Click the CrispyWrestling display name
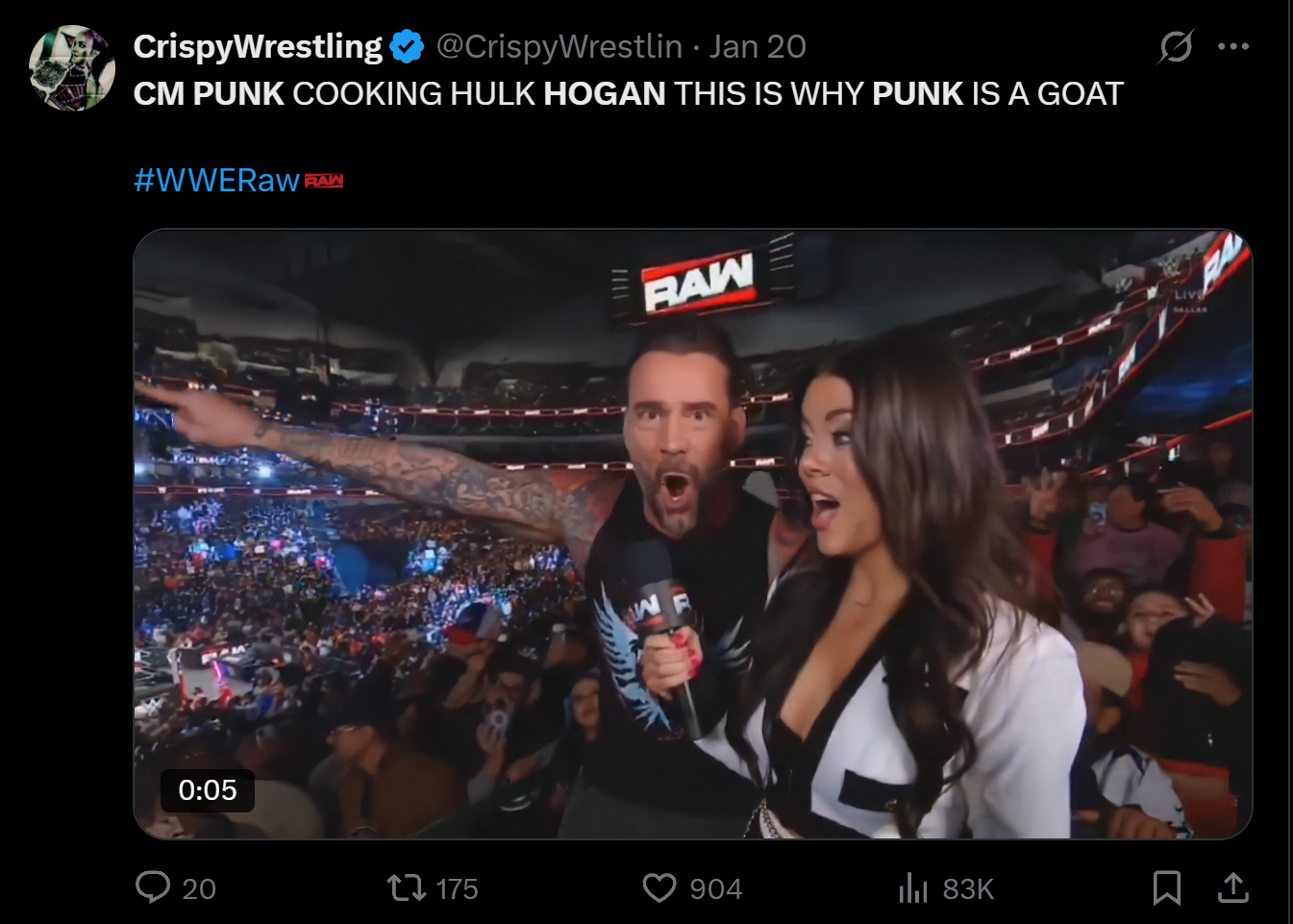 pos(258,46)
